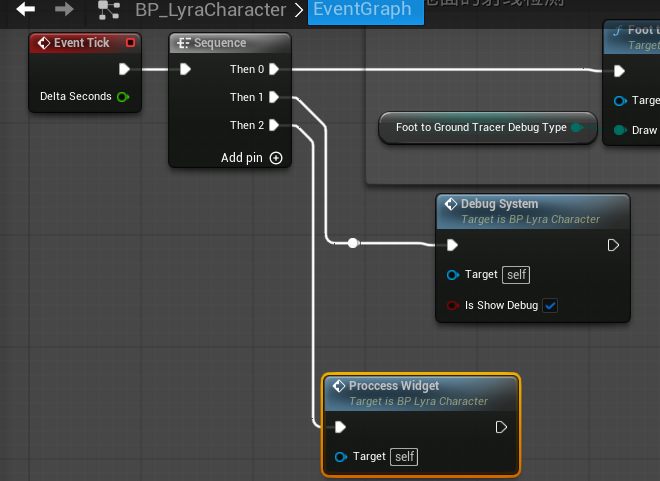Click the event diamond icon on Proccess Widget

[x=339, y=386]
